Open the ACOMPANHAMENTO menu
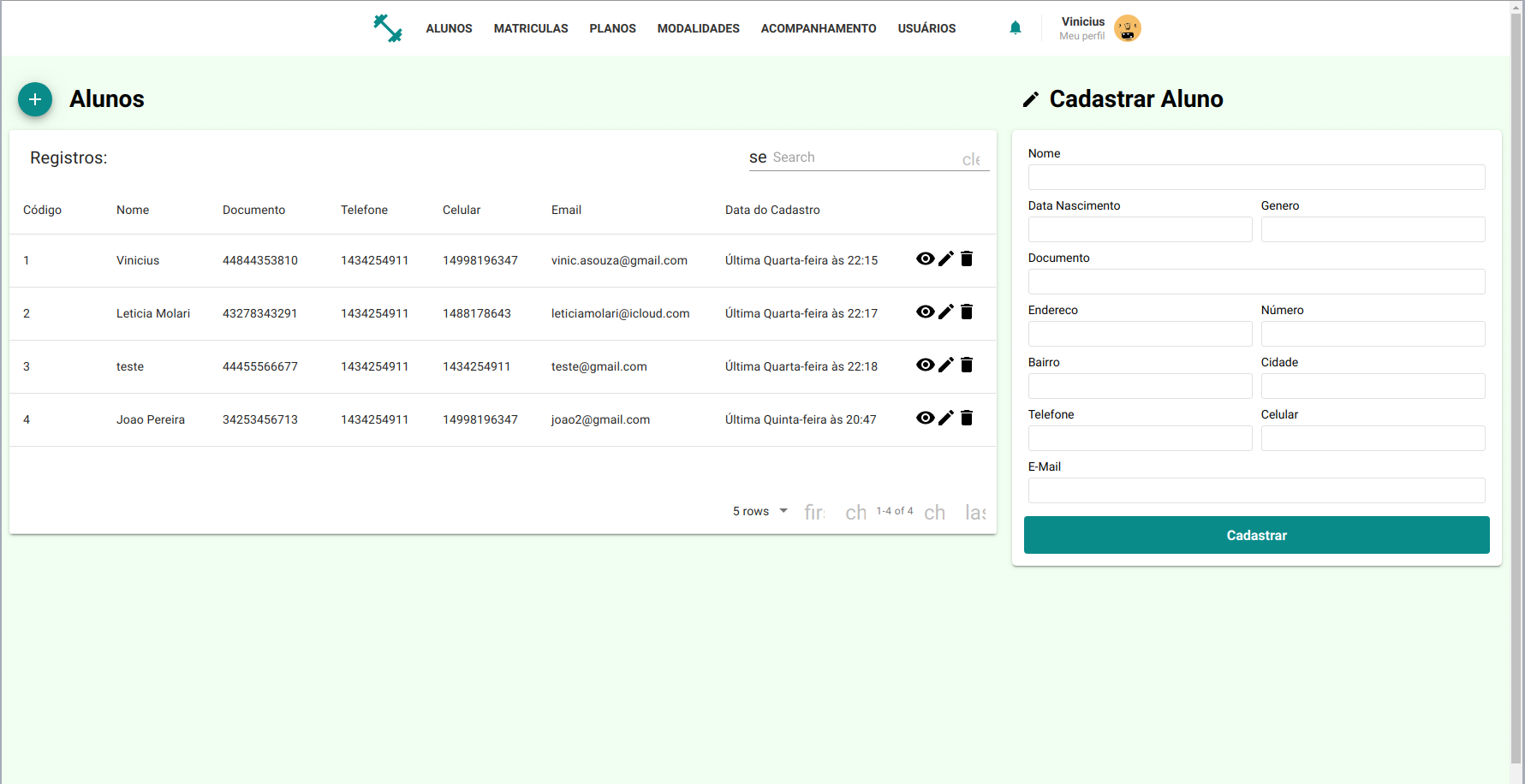1525x784 pixels. 819,28
